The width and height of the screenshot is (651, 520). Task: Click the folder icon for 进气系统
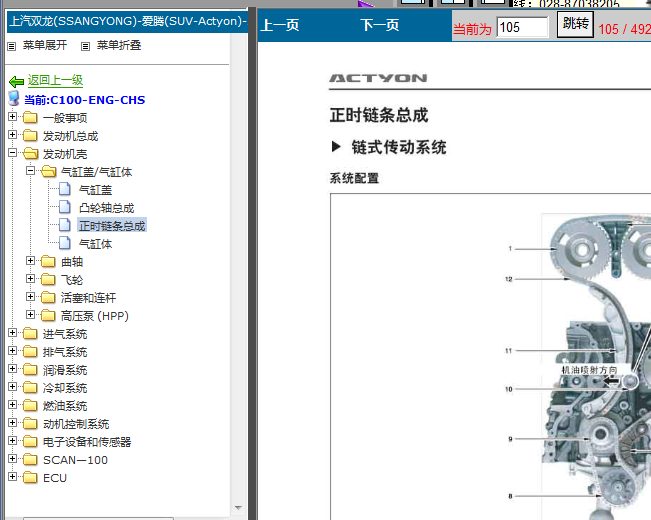(30, 334)
